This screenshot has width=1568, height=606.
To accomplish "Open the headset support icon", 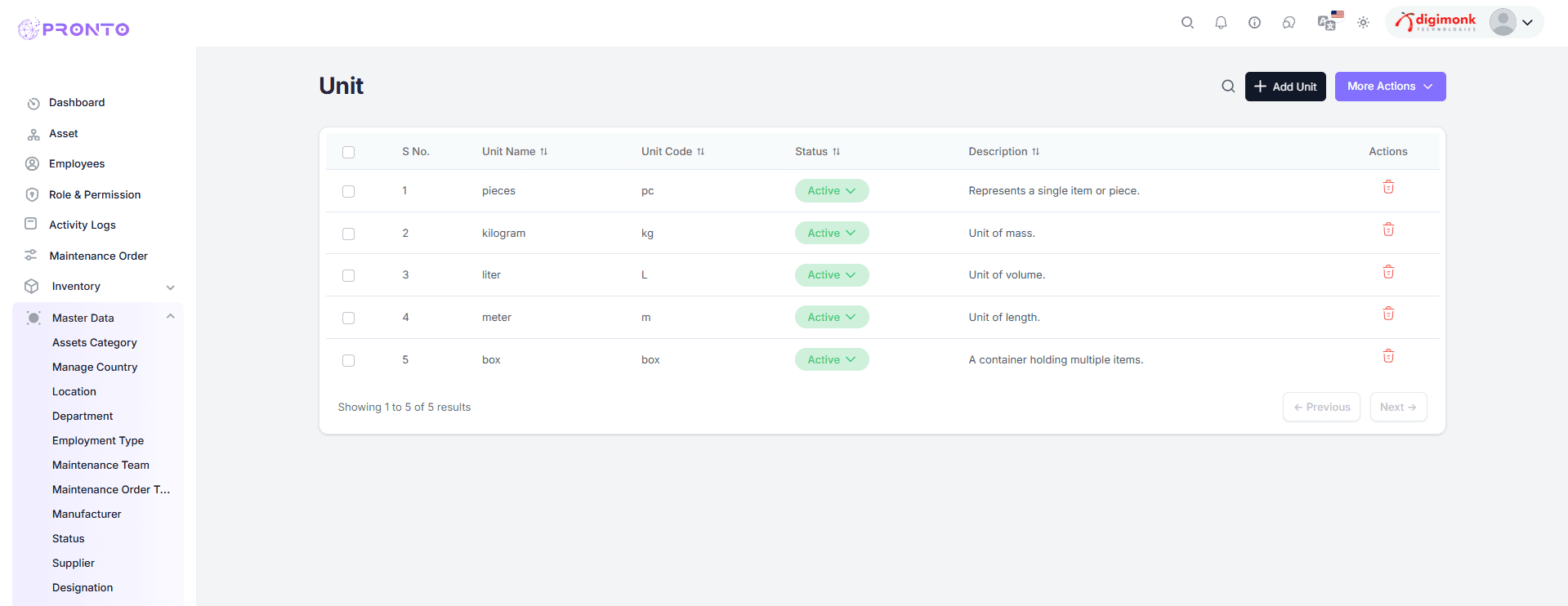I will pos(1289,23).
